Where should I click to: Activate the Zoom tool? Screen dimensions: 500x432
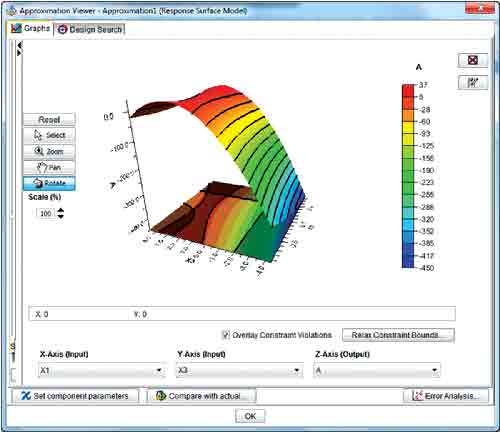49,151
